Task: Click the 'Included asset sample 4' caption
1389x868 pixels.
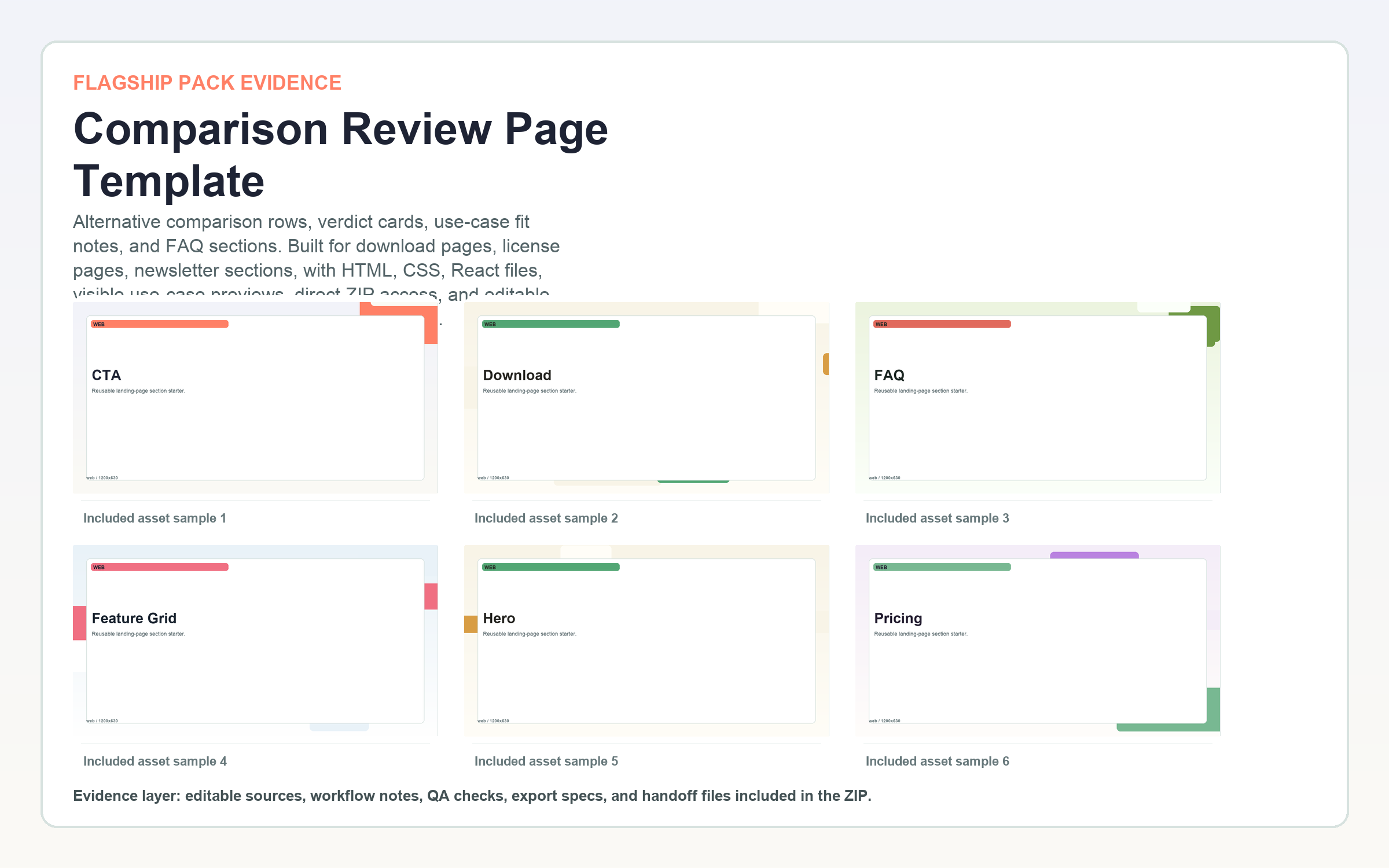Action: tap(155, 762)
